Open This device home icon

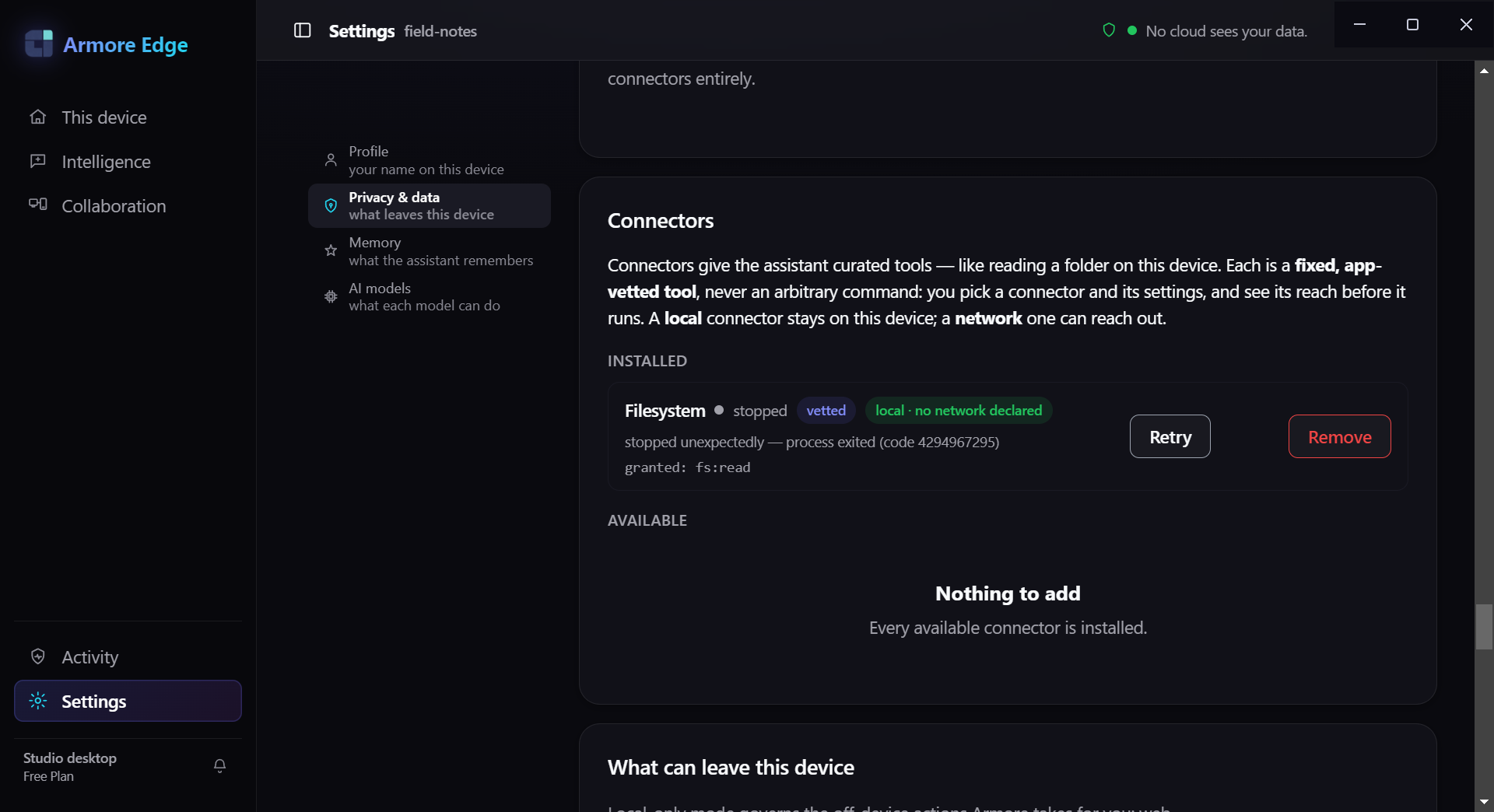(x=38, y=117)
